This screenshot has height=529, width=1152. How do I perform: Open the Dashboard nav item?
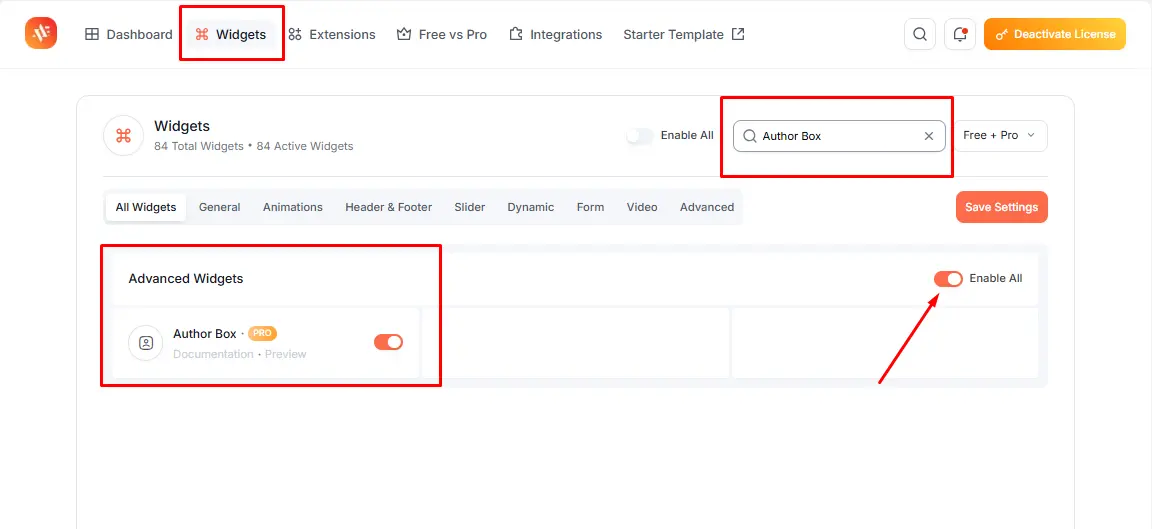pyautogui.click(x=129, y=35)
